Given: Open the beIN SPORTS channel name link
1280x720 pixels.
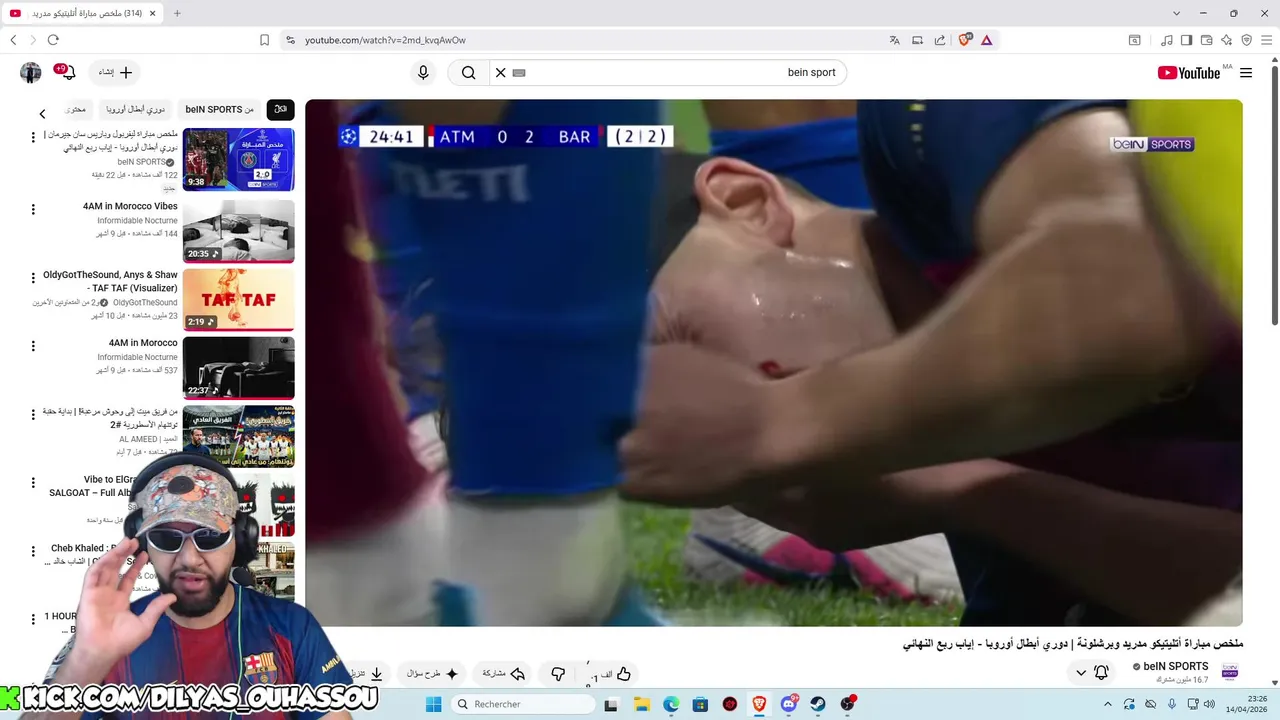Looking at the screenshot, I should (1176, 666).
